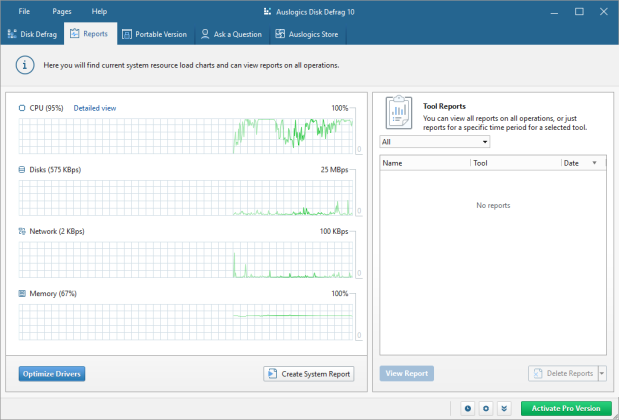
Task: Open the All tool filter dropdown
Action: pyautogui.click(x=434, y=142)
